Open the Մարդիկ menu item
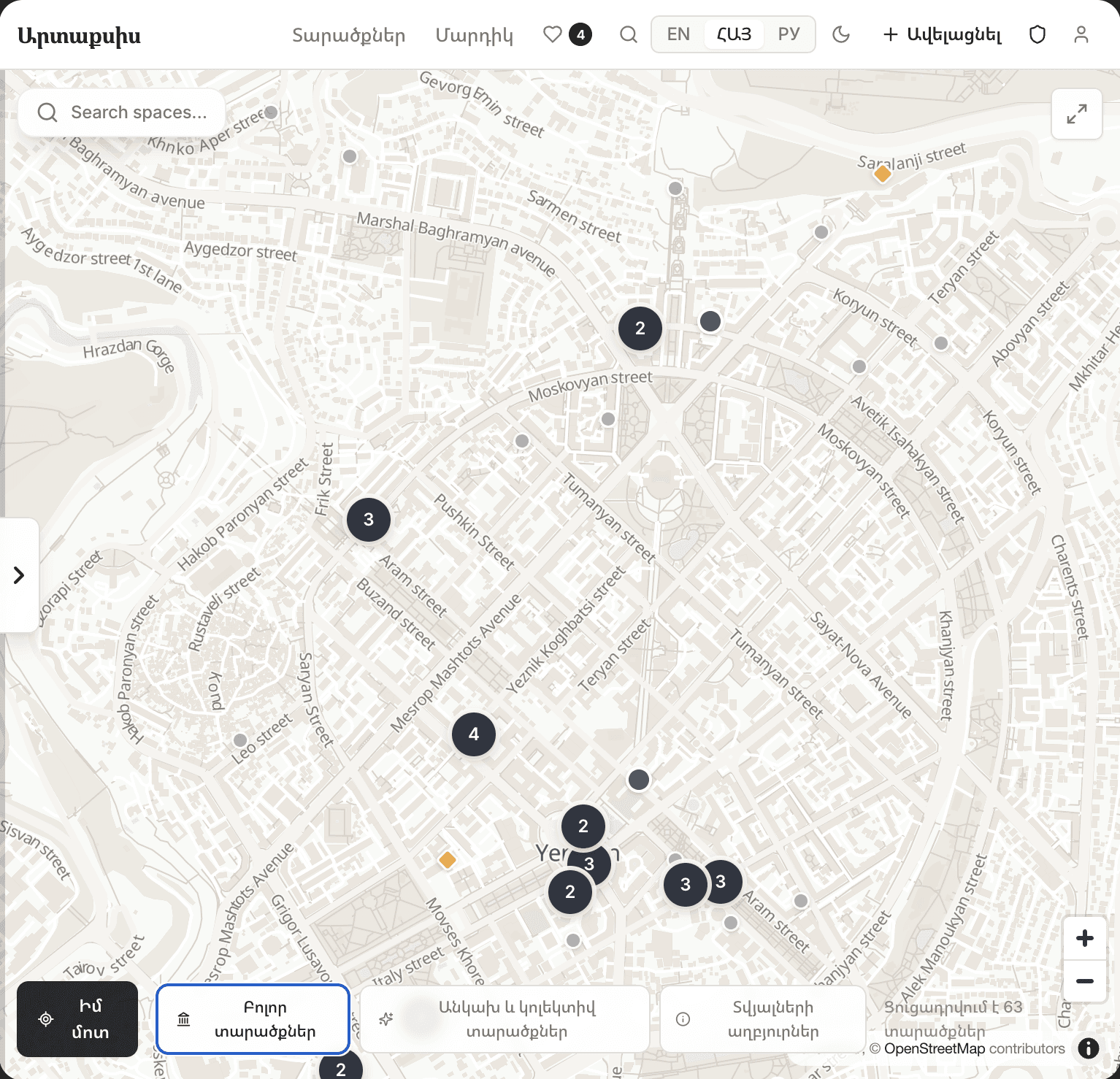 [x=475, y=35]
